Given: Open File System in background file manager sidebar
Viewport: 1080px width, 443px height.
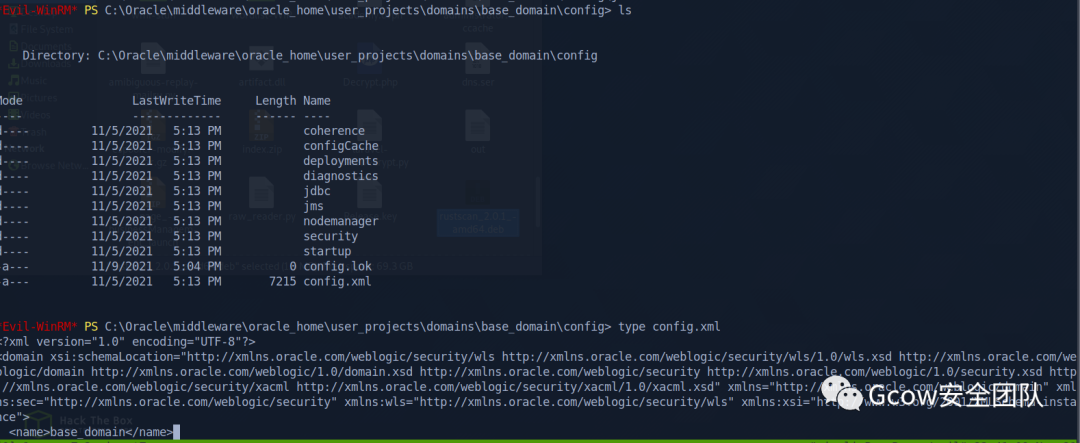Looking at the screenshot, I should (x=41, y=30).
